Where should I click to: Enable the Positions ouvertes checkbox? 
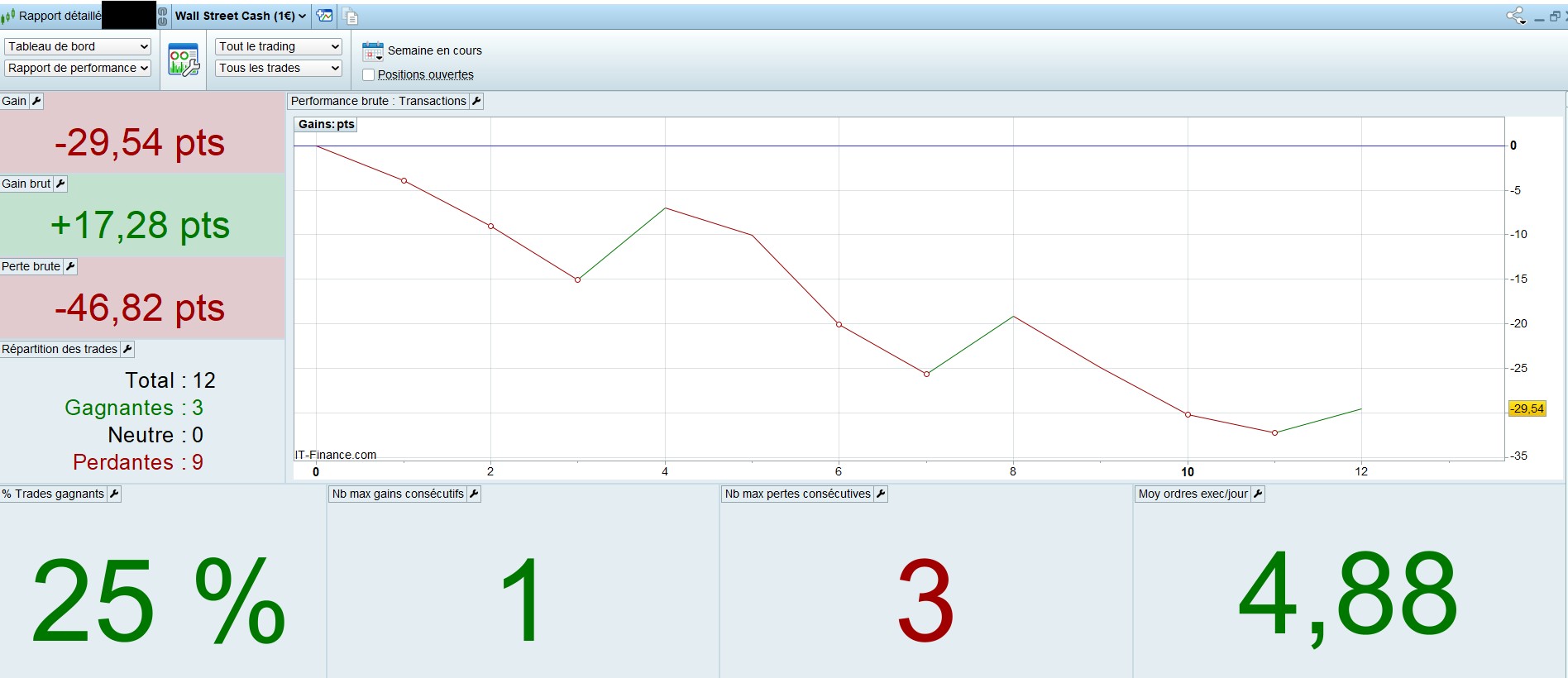[369, 74]
